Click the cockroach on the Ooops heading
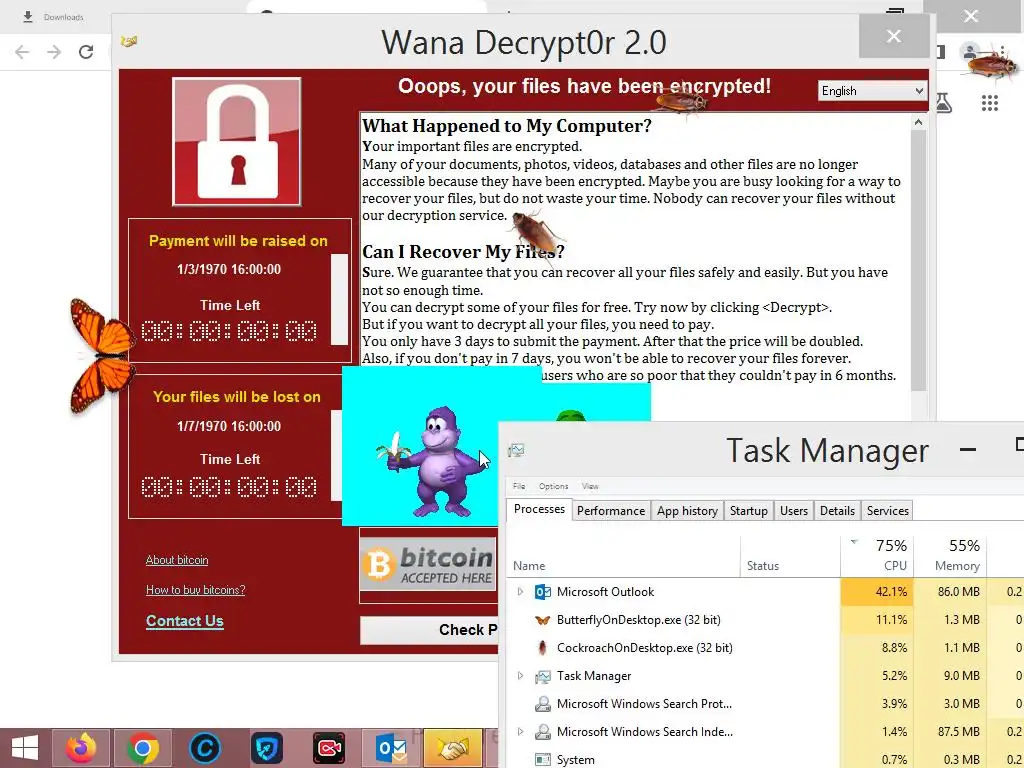The height and width of the screenshot is (768, 1024). pyautogui.click(x=681, y=101)
